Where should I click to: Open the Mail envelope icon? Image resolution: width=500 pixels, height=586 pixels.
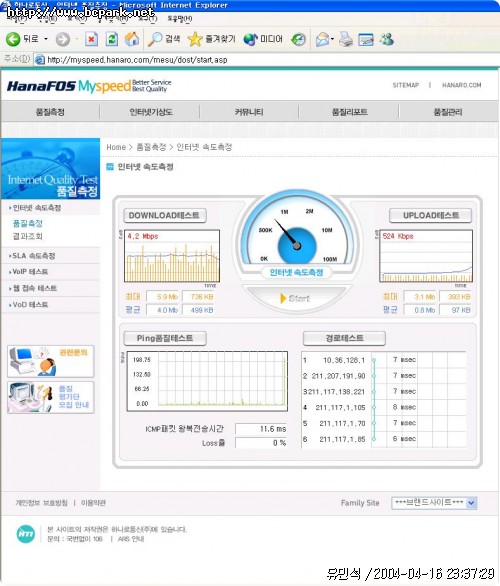(x=322, y=39)
